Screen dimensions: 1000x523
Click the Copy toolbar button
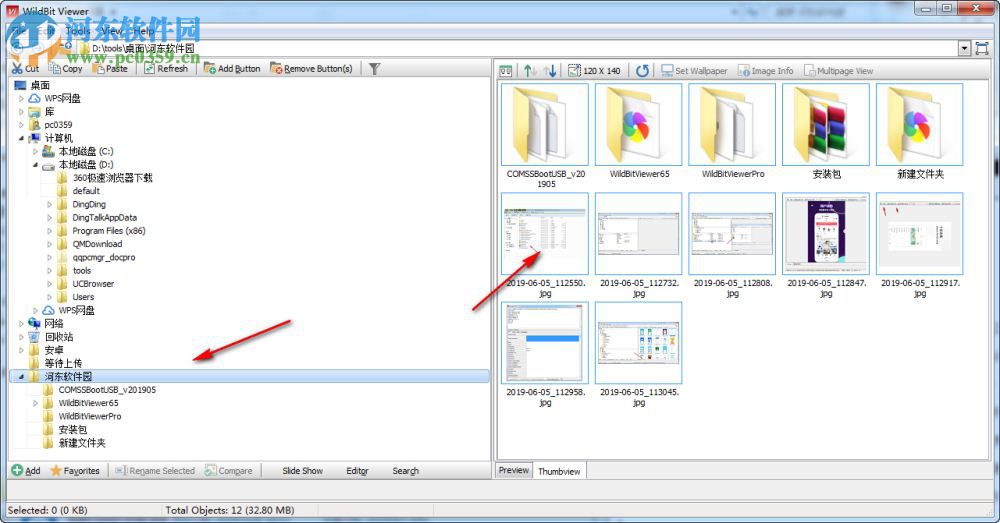[66, 68]
